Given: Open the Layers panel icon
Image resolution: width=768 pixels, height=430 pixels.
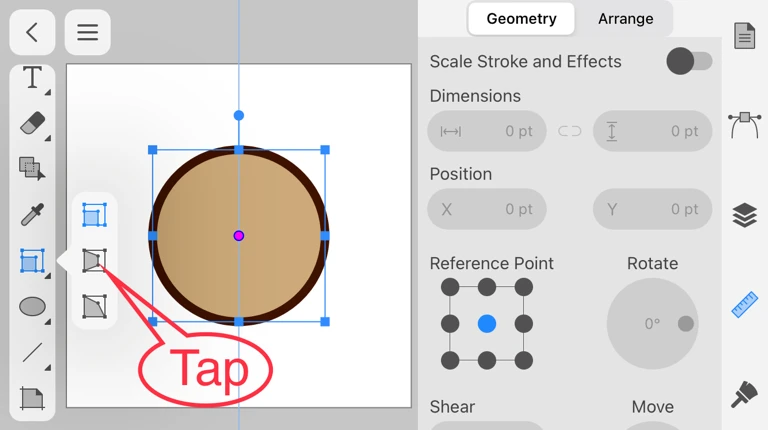Looking at the screenshot, I should pos(744,215).
